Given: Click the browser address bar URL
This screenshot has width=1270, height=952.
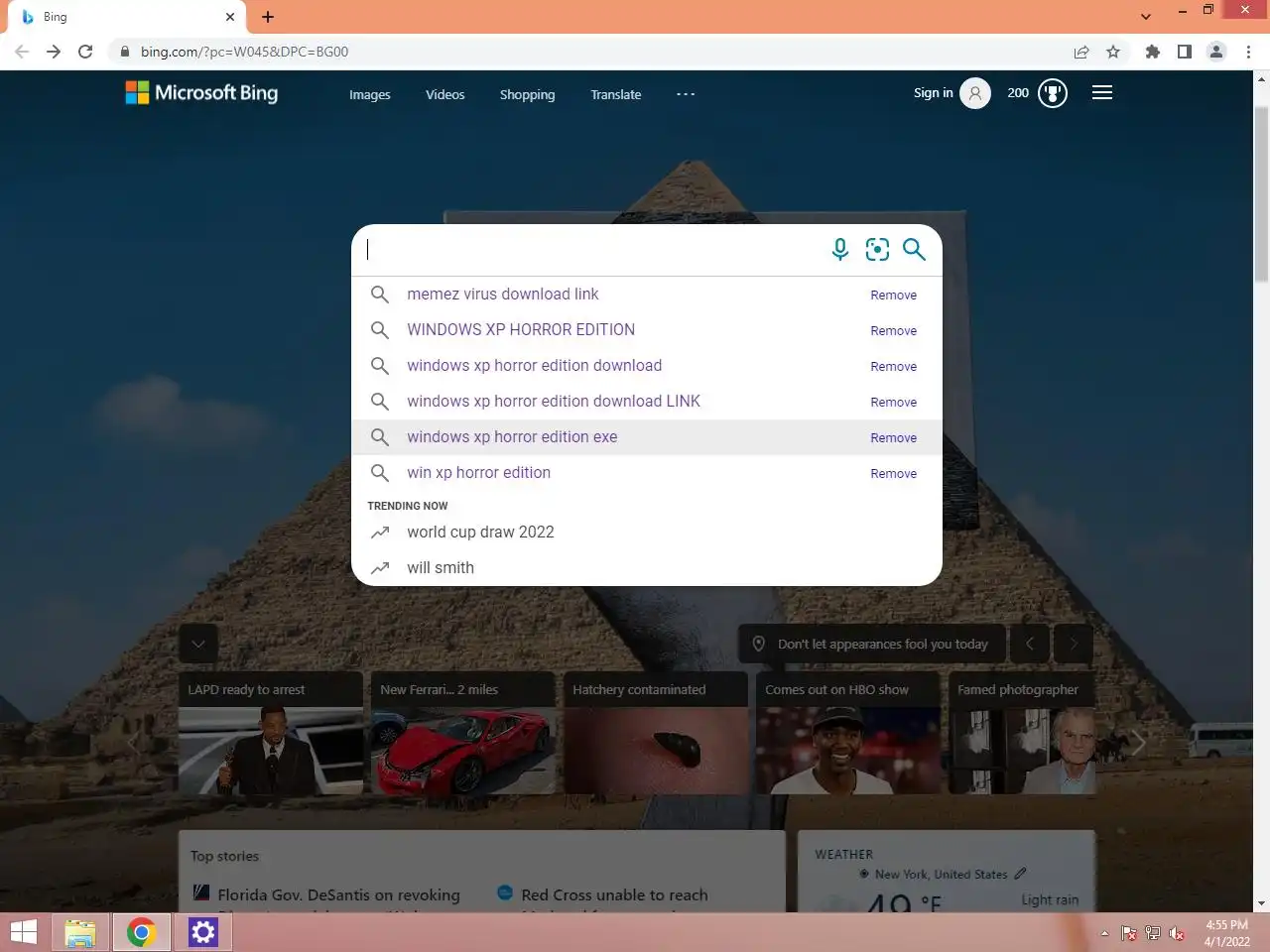Looking at the screenshot, I should point(244,52).
